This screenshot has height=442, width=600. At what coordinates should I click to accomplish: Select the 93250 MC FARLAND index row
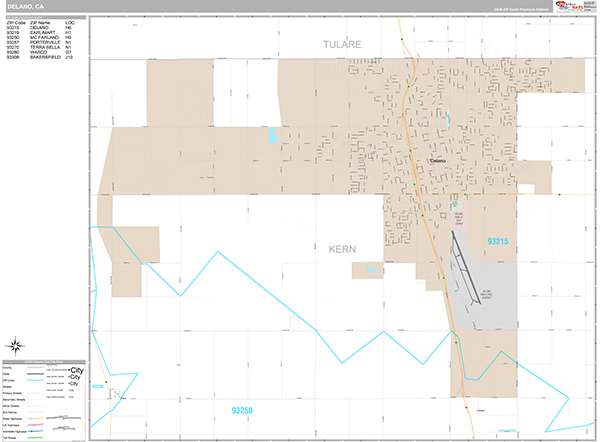pos(39,38)
